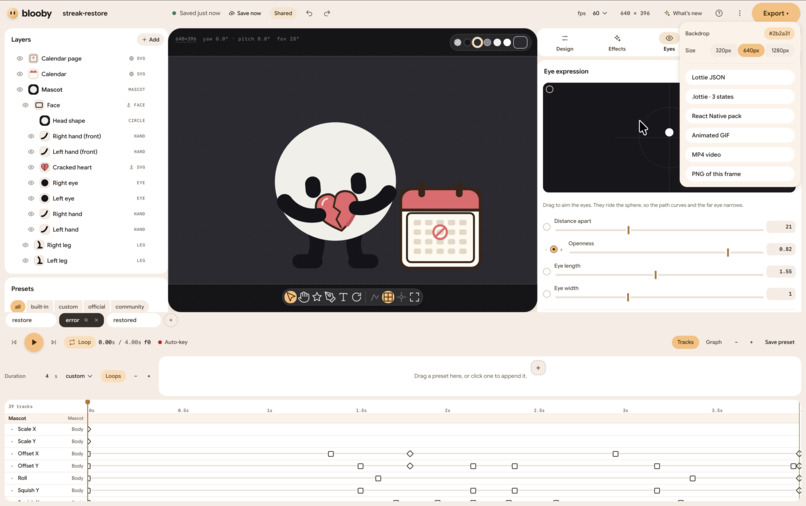Select the pen tool in canvas toolbar
The image size is (806, 506).
[330, 297]
